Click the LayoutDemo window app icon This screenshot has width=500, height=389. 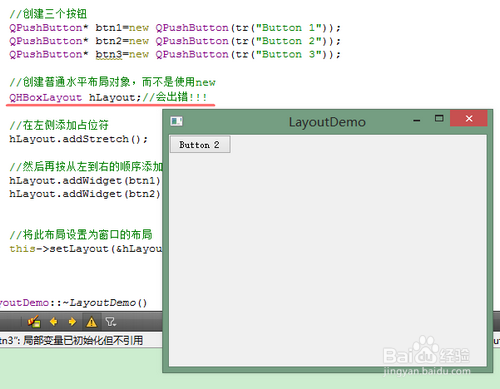[x=177, y=121]
